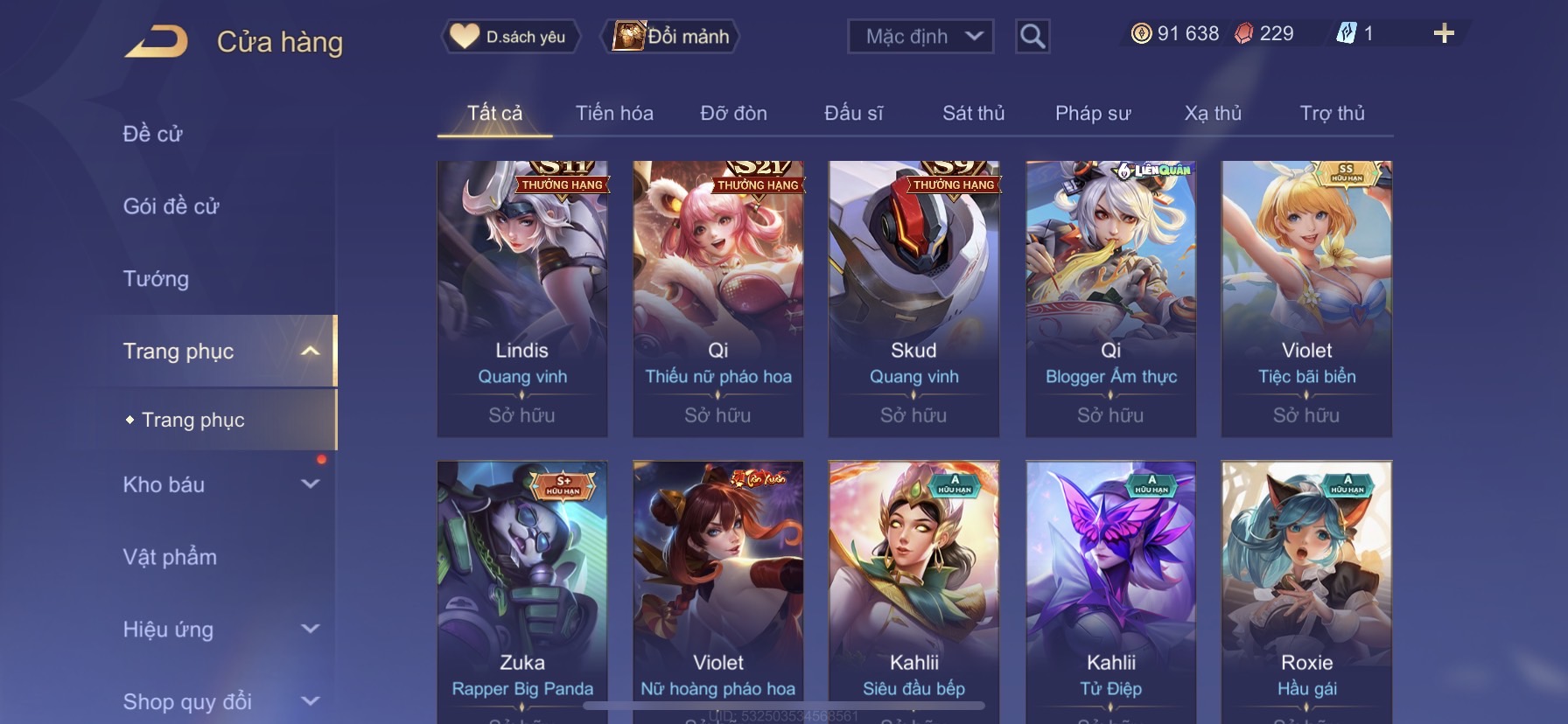
Task: Open Violet Tiệc bãi biển skin card
Action: pos(1306,298)
